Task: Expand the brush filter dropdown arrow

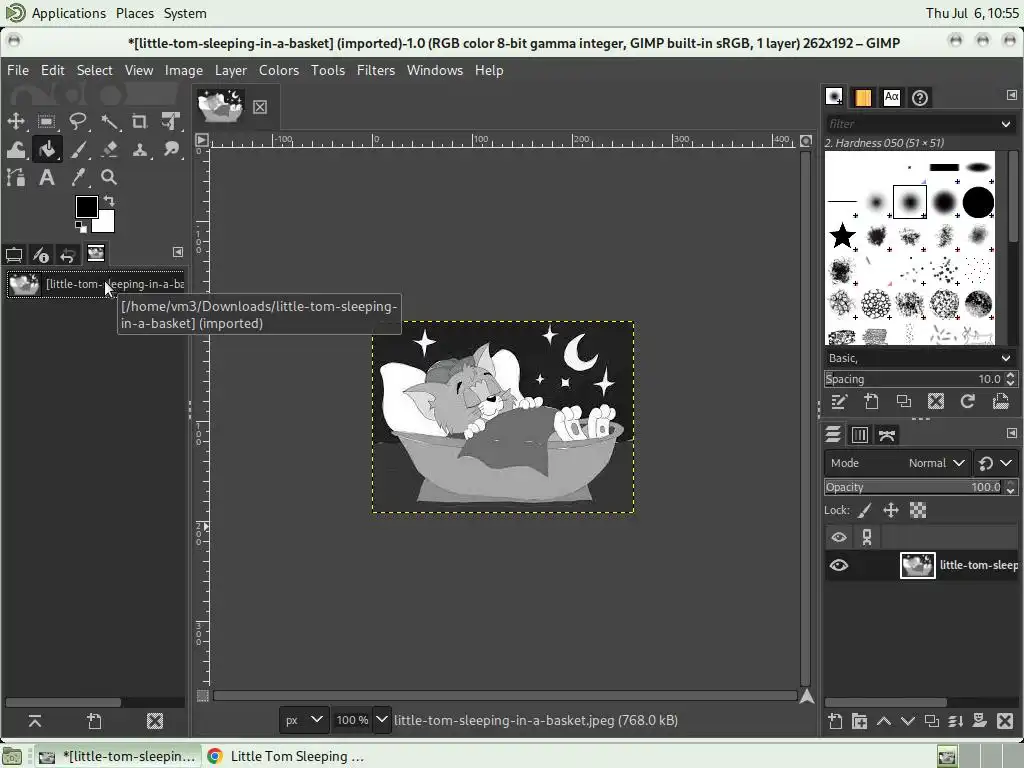Action: 1005,123
